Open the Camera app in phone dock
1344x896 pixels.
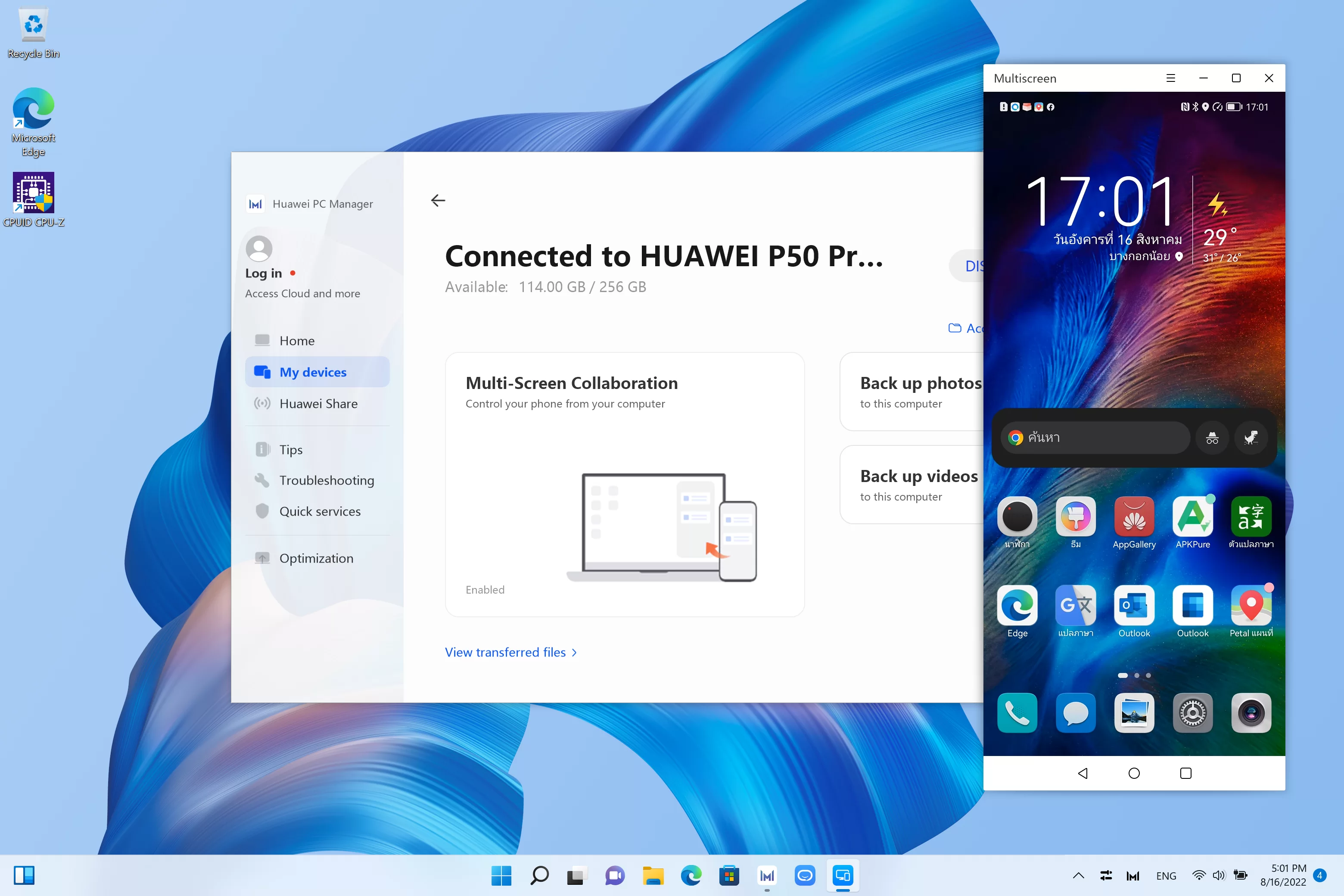1251,712
